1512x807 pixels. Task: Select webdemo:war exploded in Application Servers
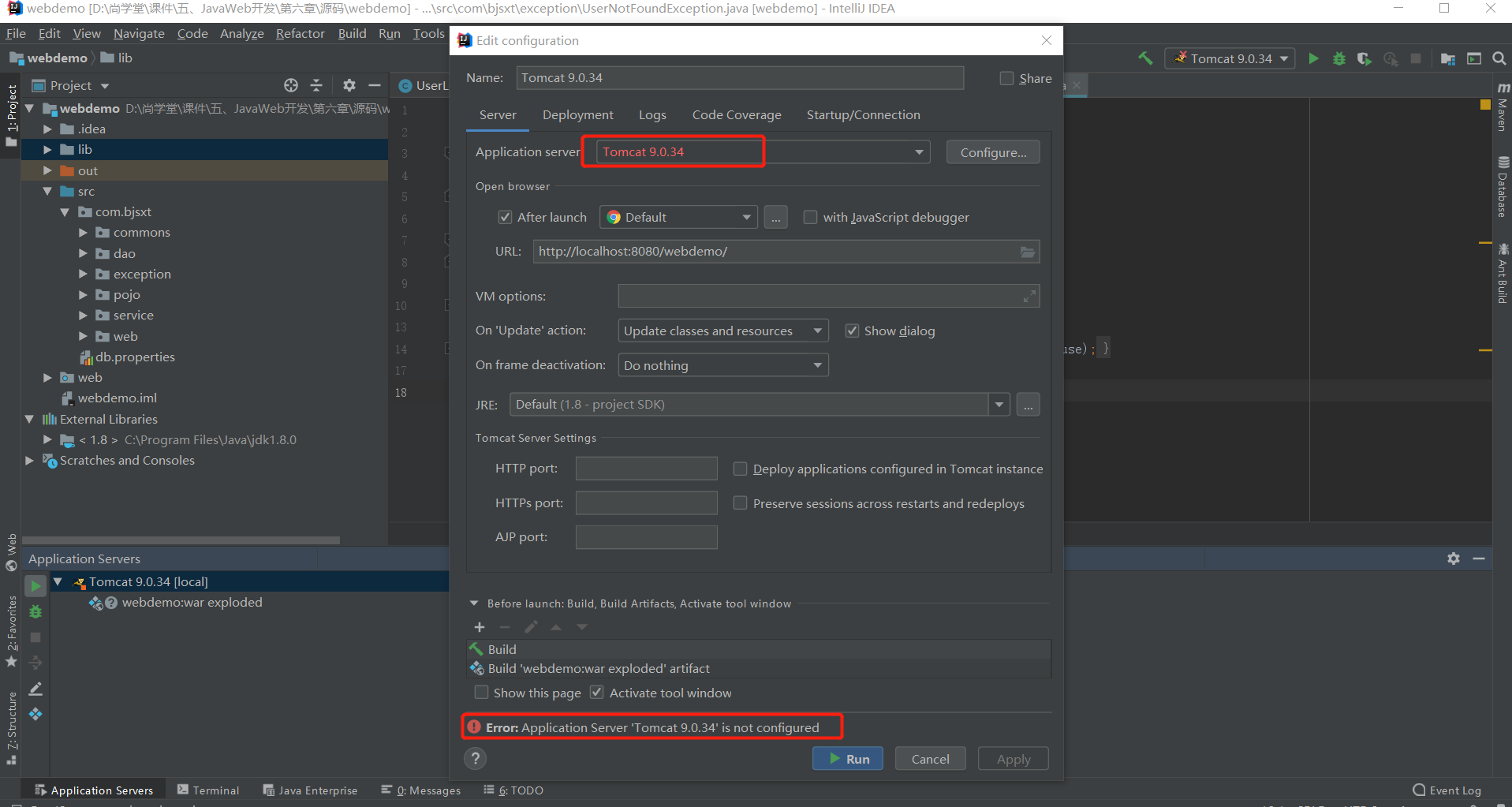(192, 603)
